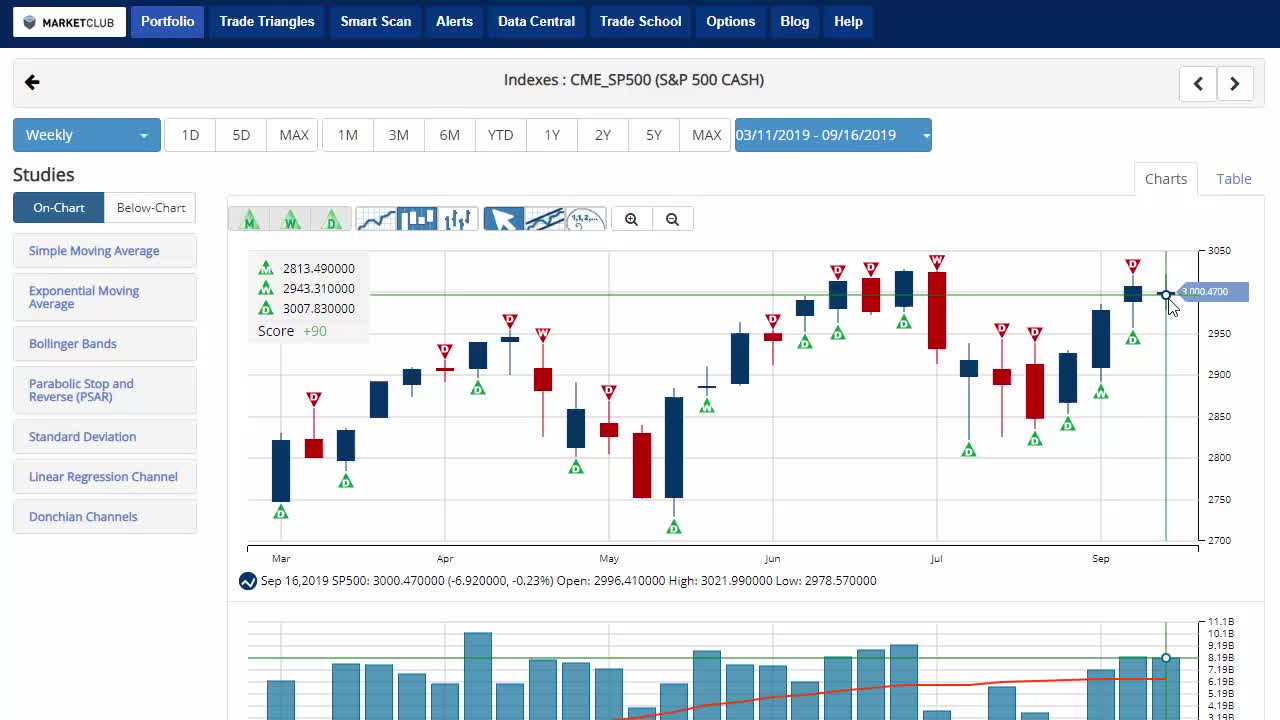The height and width of the screenshot is (720, 1280).
Task: Select the pointer cursor tool
Action: click(503, 219)
